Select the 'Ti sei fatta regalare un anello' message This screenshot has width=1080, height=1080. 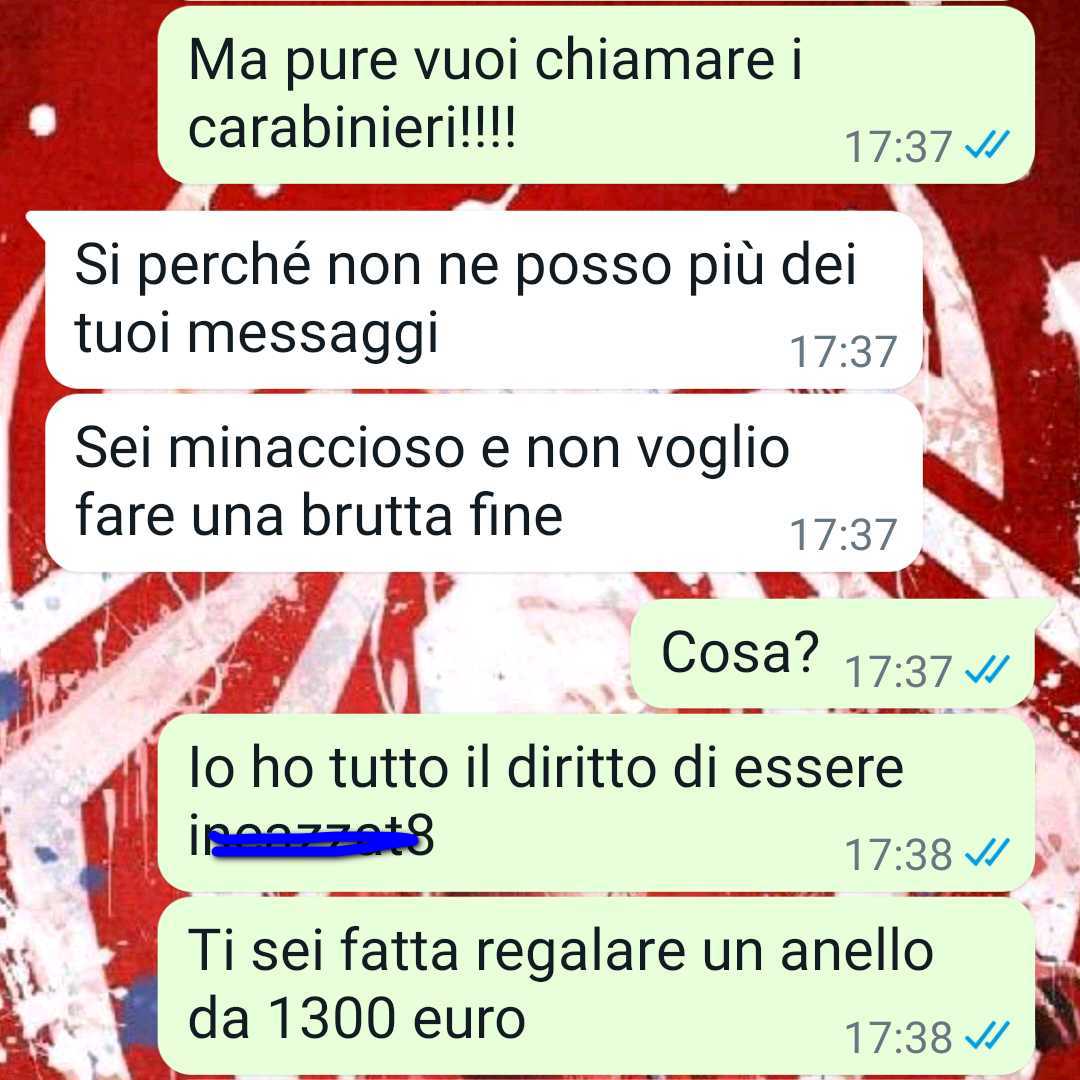coord(596,986)
